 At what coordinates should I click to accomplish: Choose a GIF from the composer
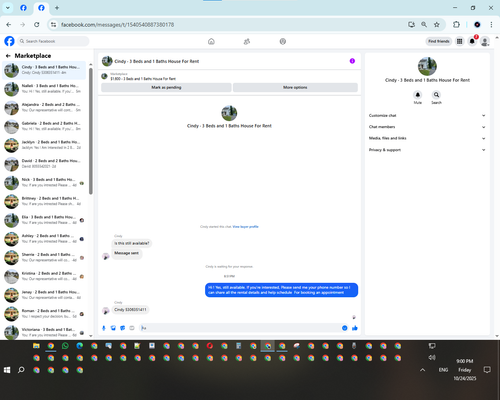132,328
